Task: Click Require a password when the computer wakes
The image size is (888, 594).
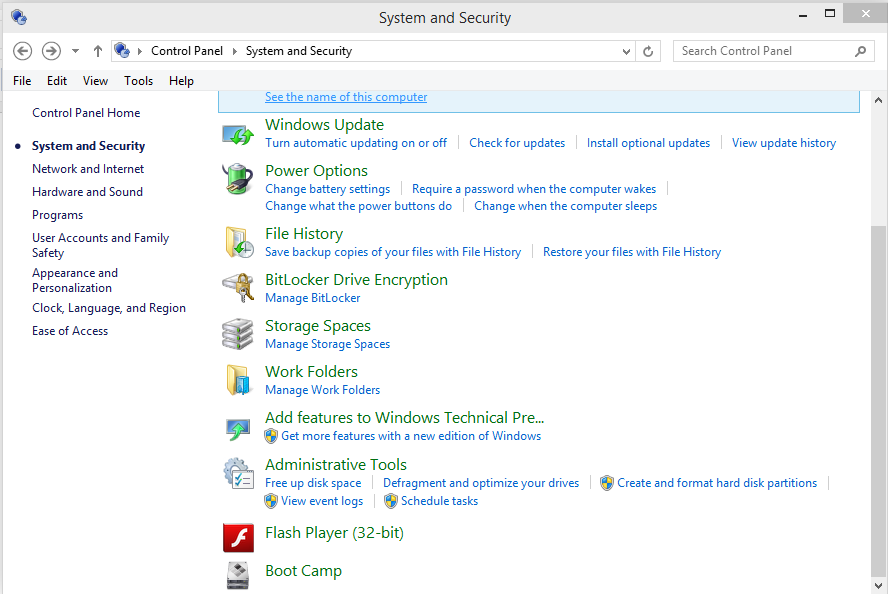Action: (x=534, y=189)
